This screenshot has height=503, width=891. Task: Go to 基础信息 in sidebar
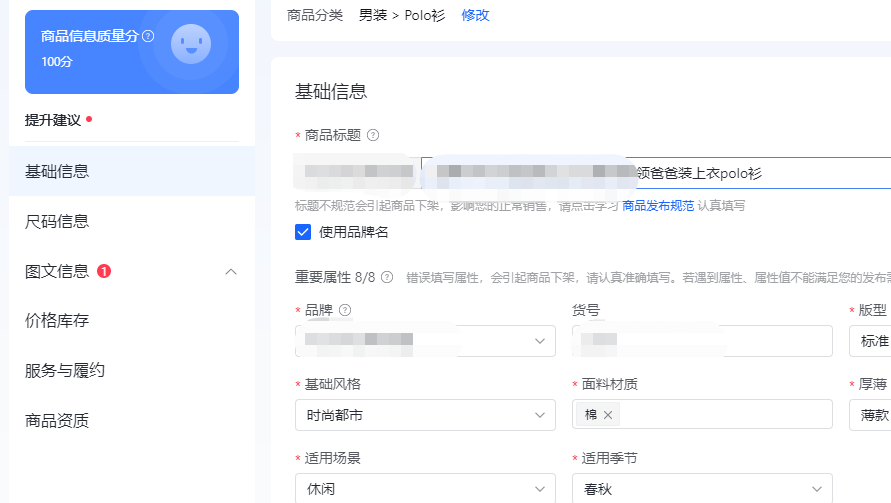coord(132,171)
